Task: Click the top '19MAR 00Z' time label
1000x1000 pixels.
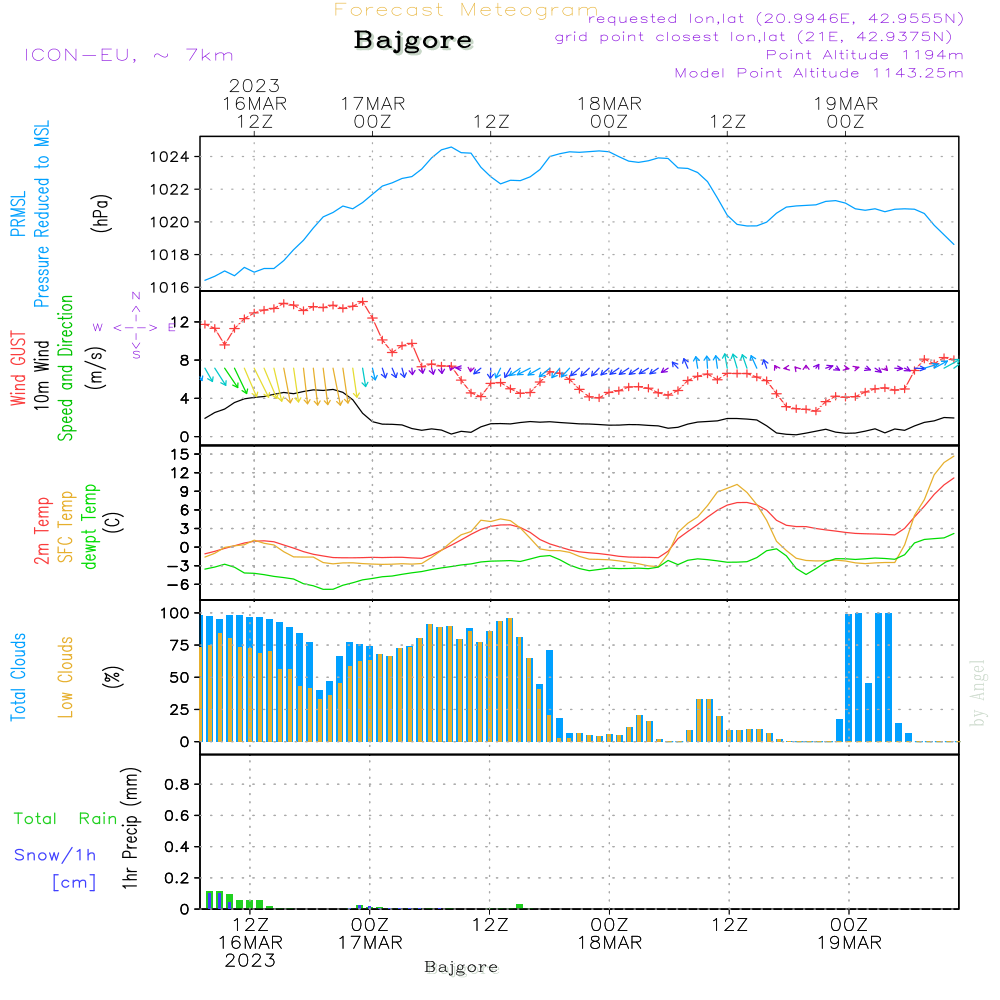Action: tap(846, 113)
